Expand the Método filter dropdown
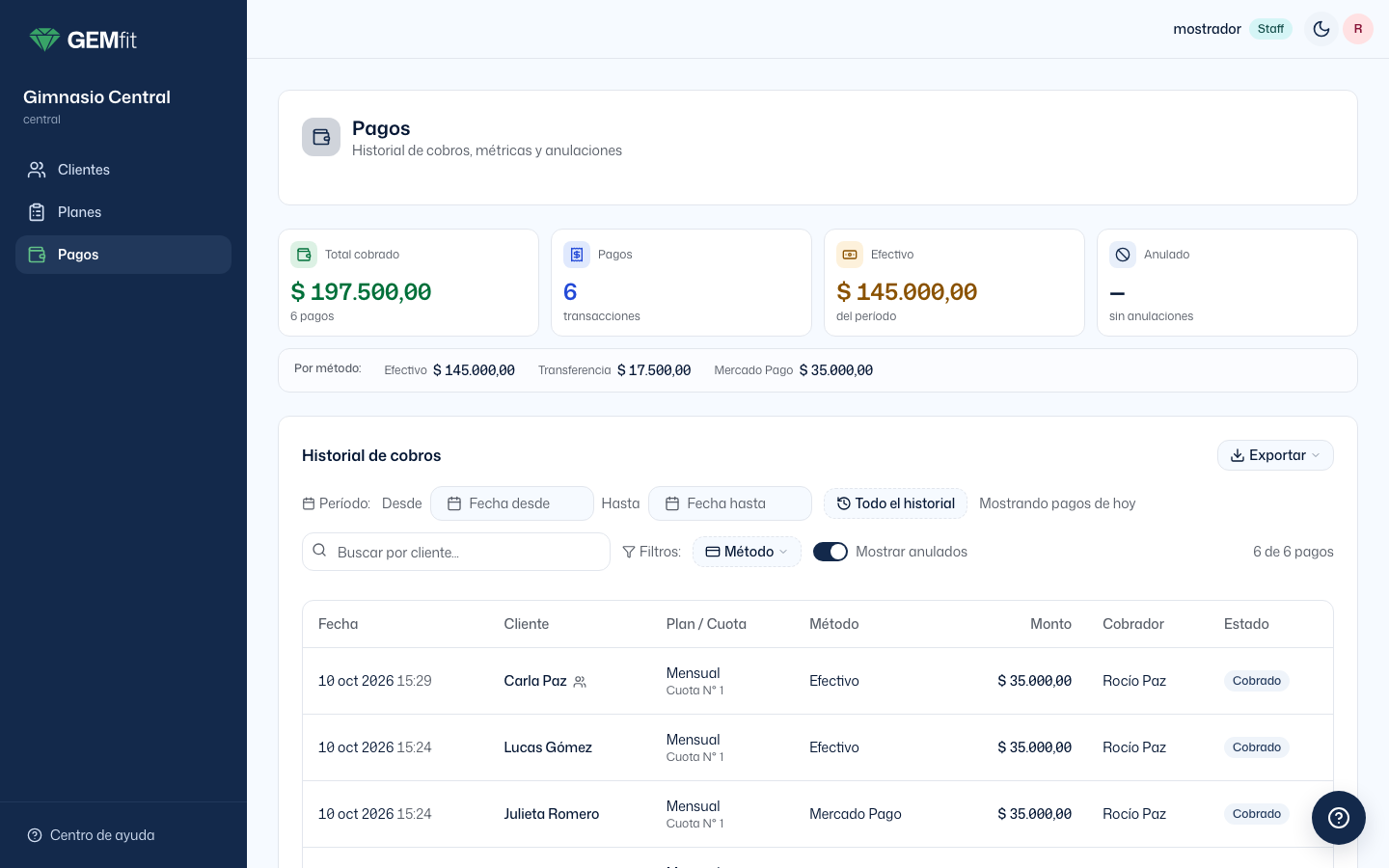This screenshot has height=868, width=1389. 747,552
